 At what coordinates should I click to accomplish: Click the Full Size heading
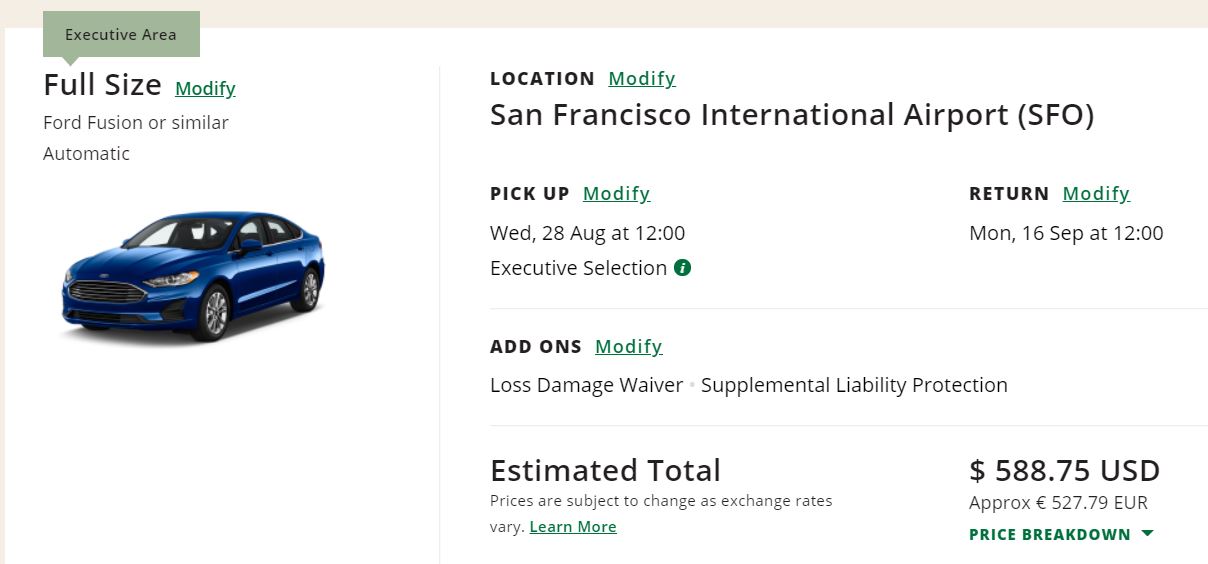click(x=102, y=85)
